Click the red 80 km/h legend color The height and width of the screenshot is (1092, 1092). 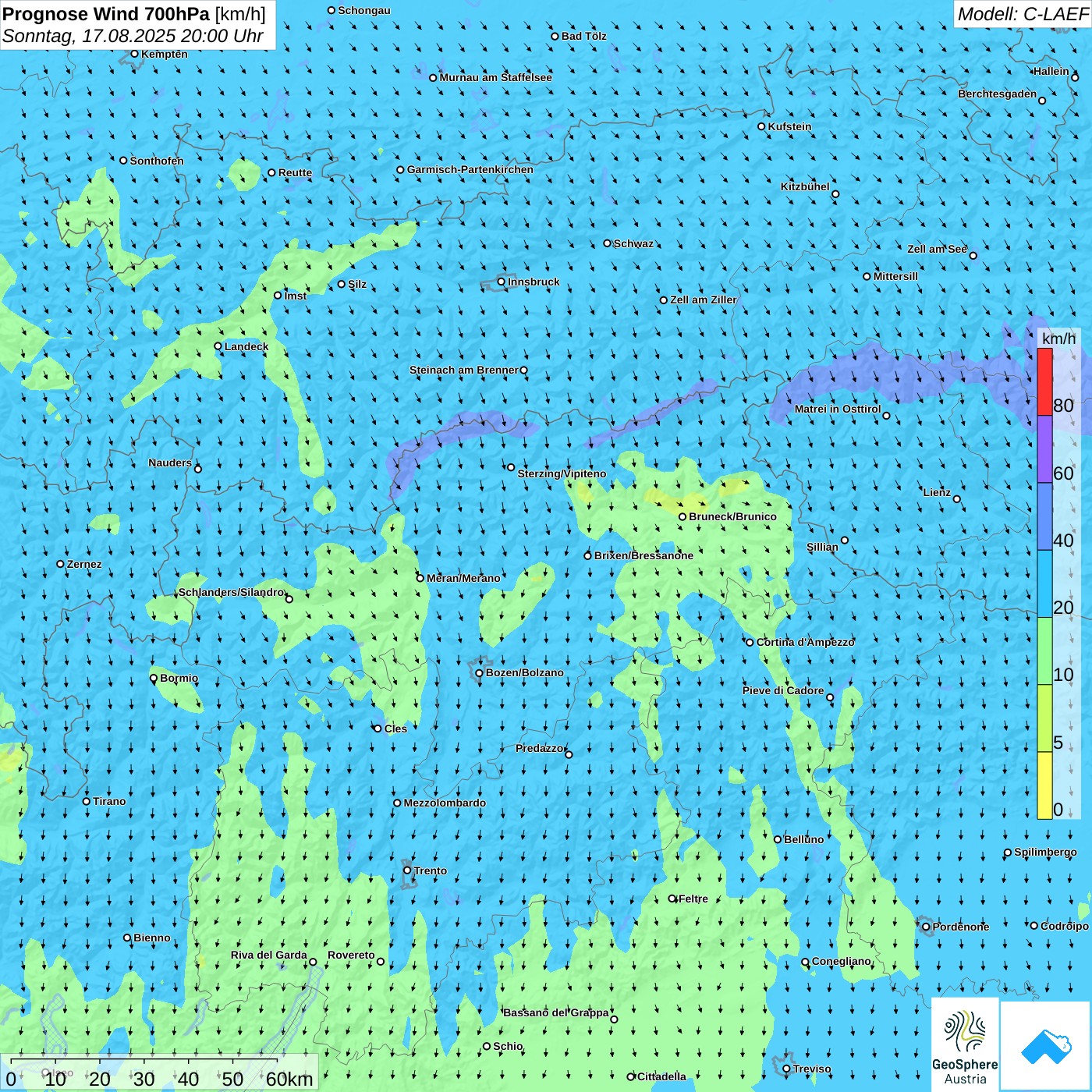(1044, 382)
